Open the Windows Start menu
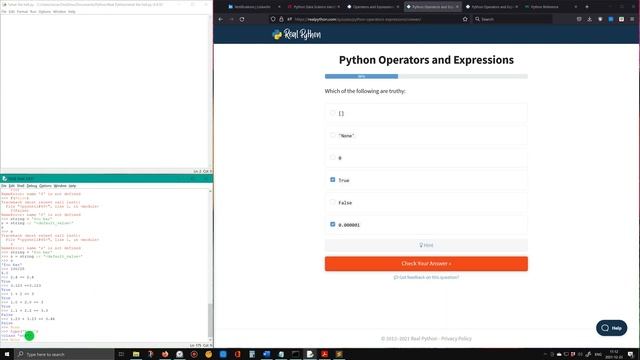This screenshot has height=360, width=640. click(7, 354)
